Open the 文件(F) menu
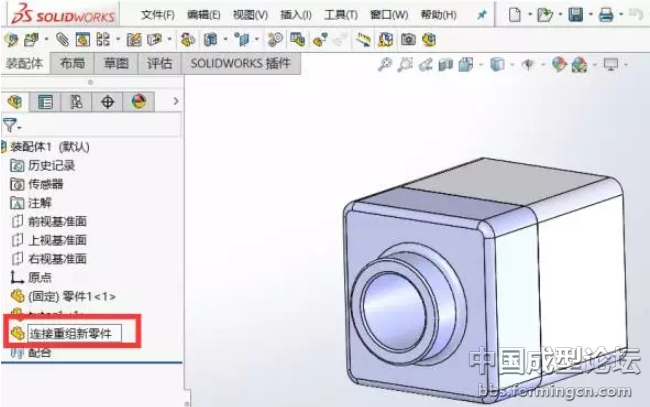The image size is (650, 407). coord(157,15)
